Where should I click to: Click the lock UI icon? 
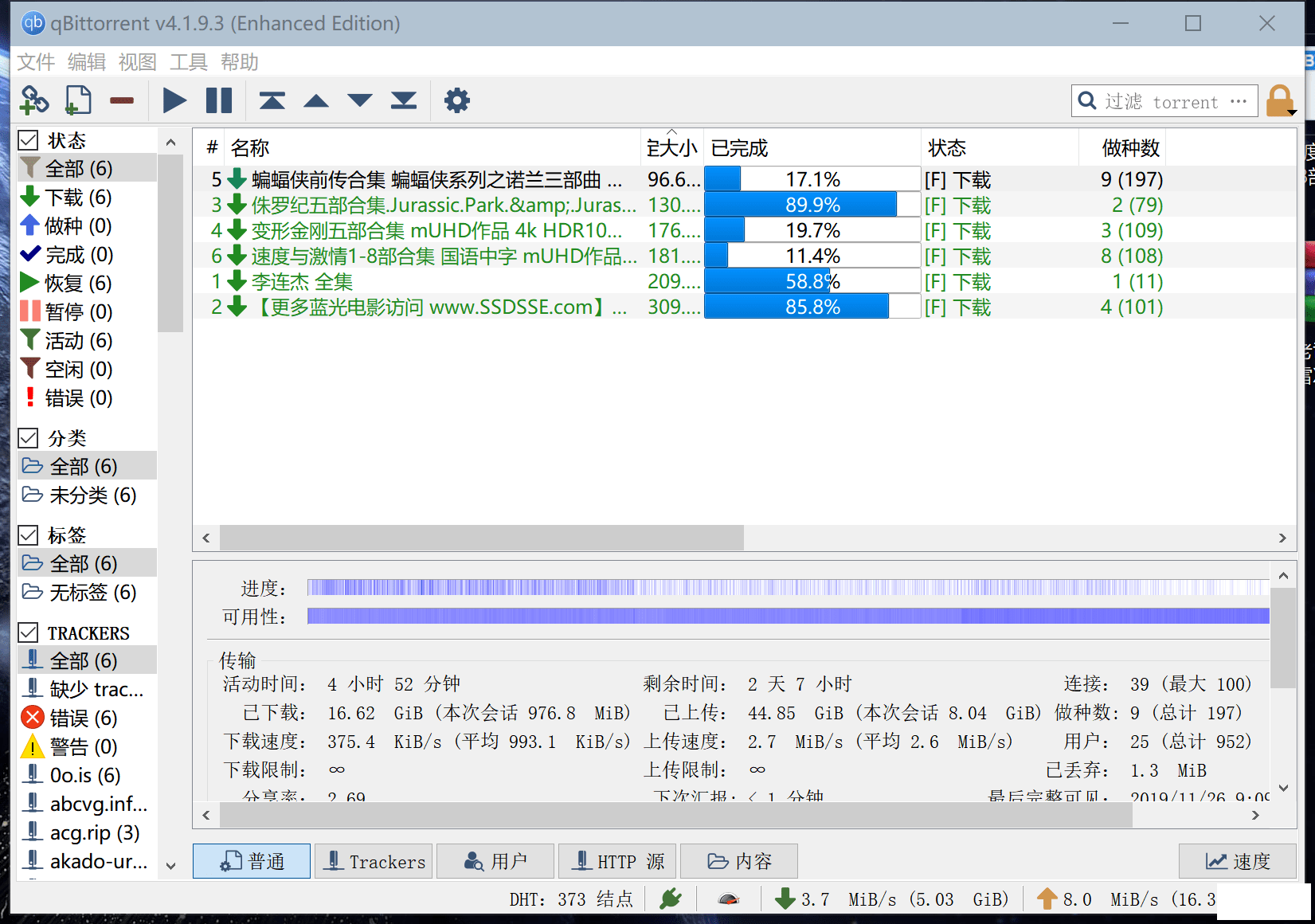1279,100
